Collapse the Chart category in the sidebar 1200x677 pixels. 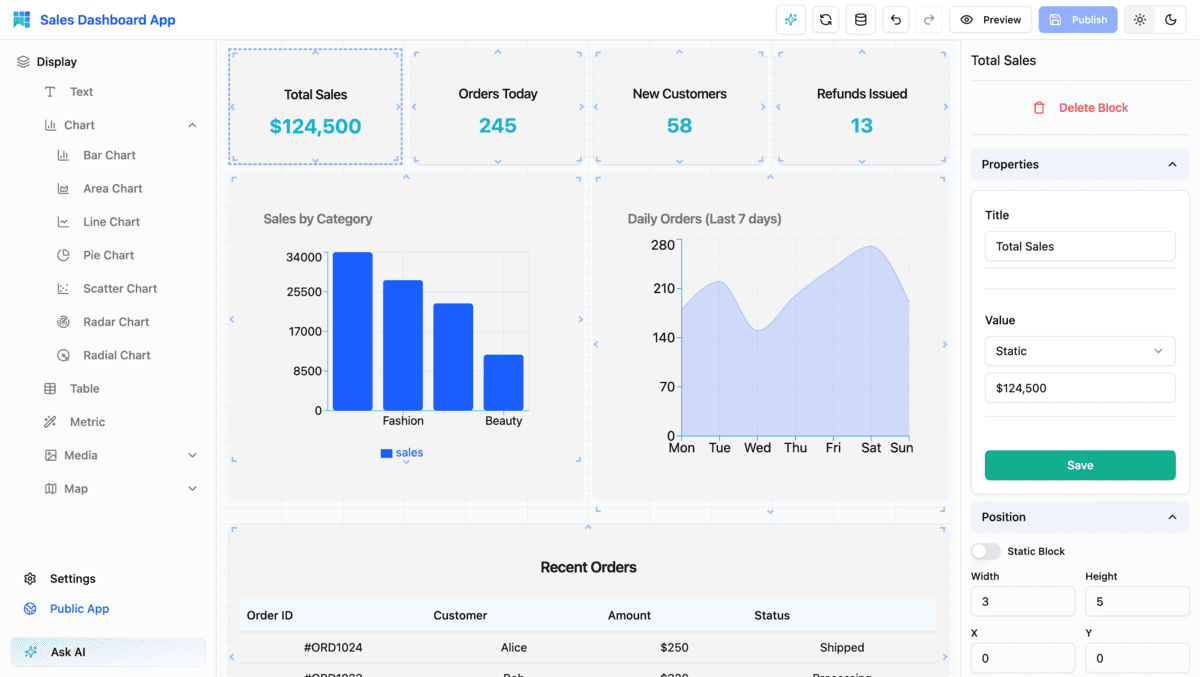coord(192,124)
